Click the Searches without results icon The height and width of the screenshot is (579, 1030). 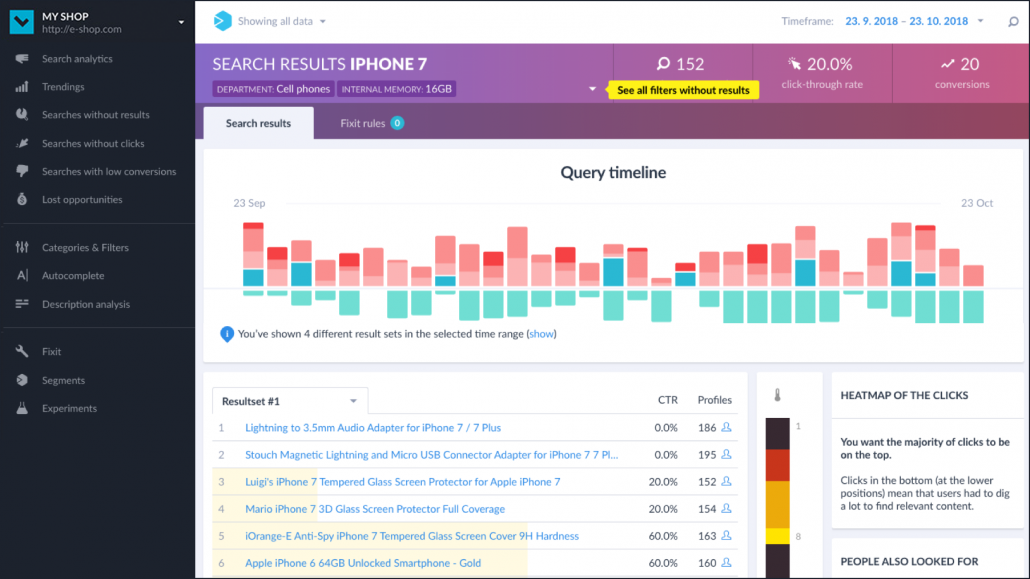pyautogui.click(x=22, y=114)
